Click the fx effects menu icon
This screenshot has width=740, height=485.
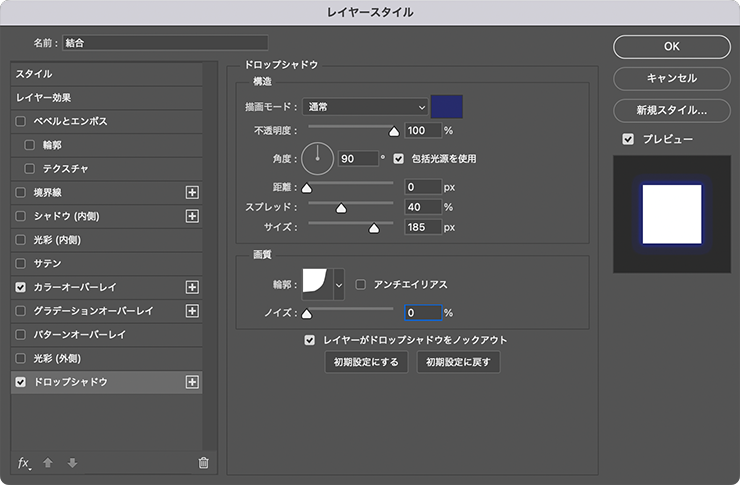coord(25,462)
